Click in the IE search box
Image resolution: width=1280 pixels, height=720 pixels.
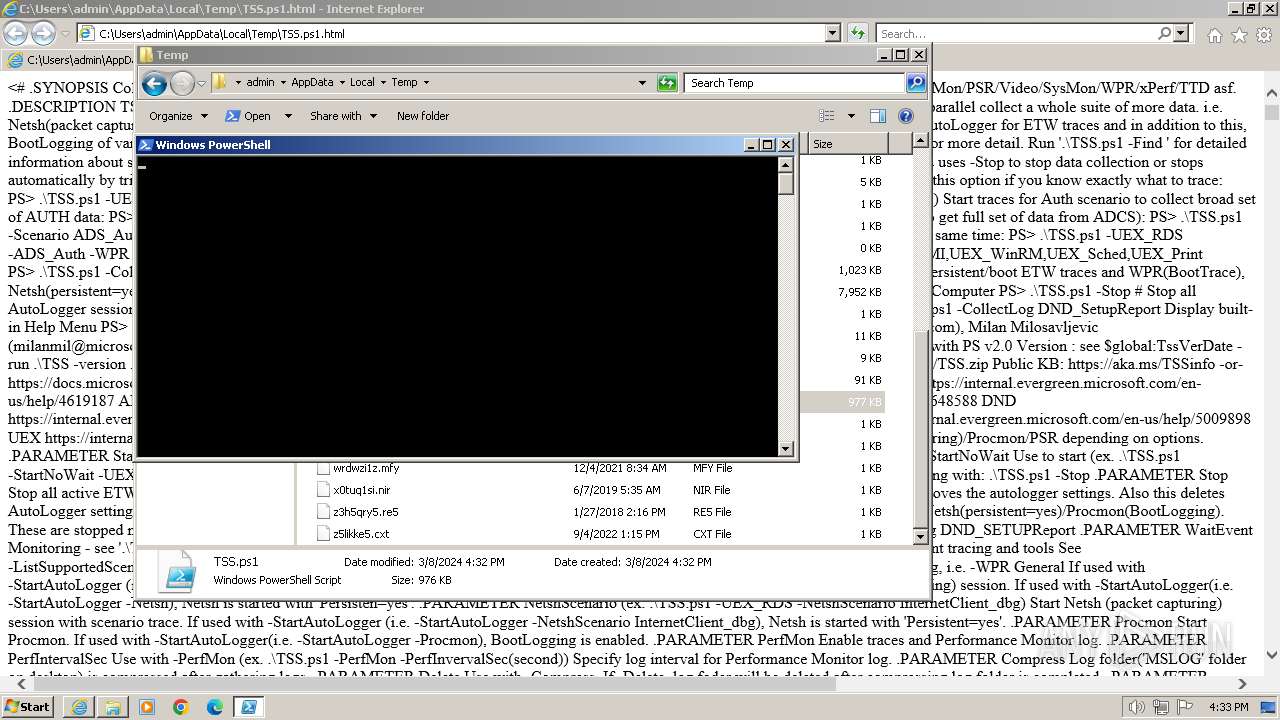(1015, 33)
